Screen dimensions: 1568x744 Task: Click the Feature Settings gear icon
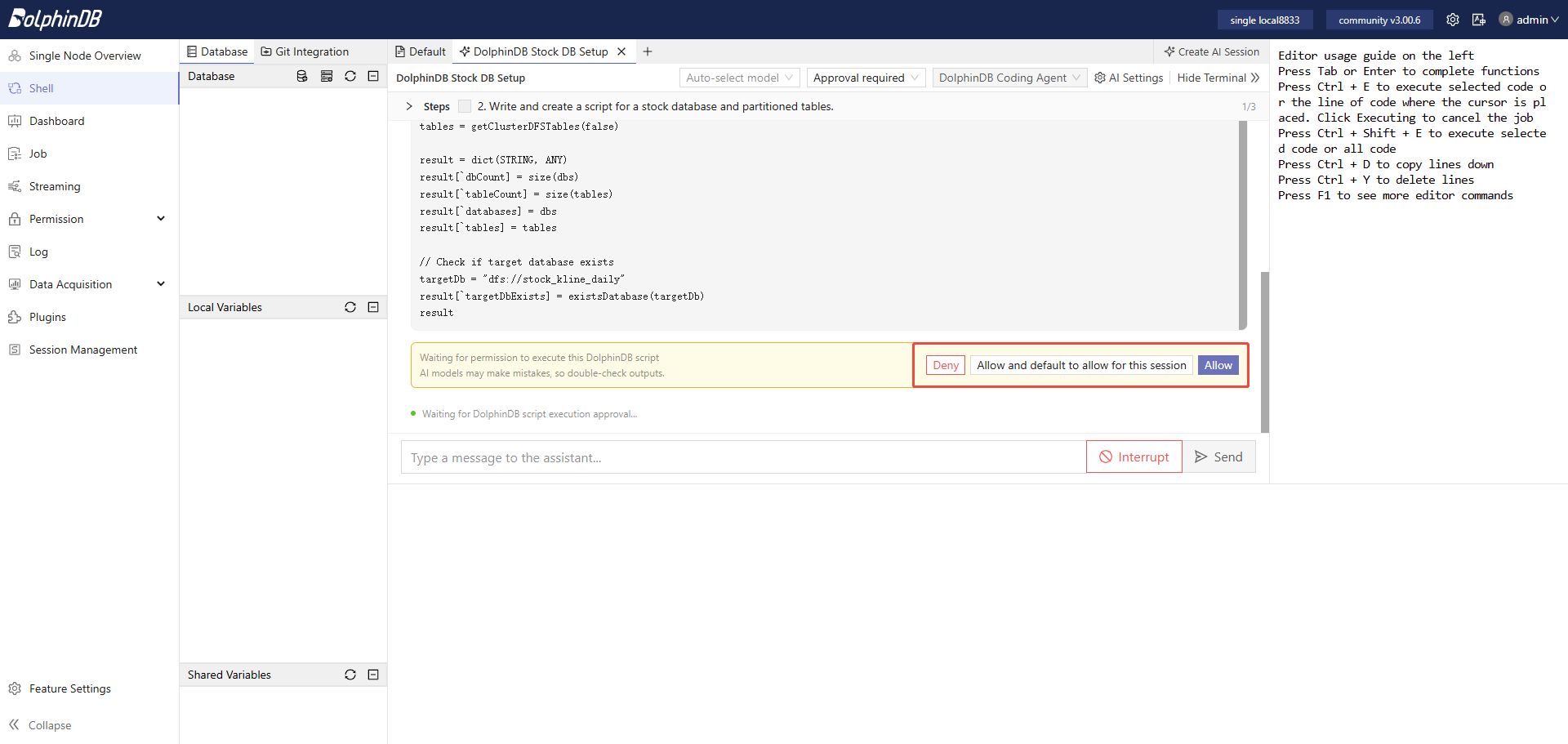coord(15,688)
